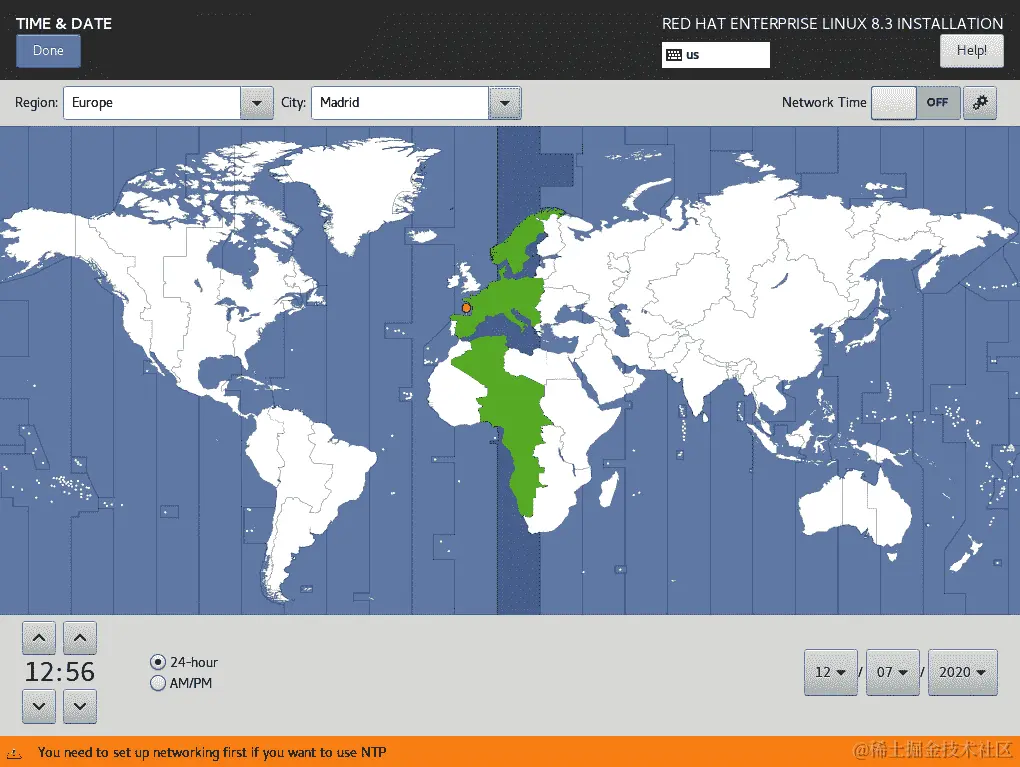Image resolution: width=1020 pixels, height=767 pixels.
Task: Decrease the minutes with down arrow
Action: click(x=80, y=706)
